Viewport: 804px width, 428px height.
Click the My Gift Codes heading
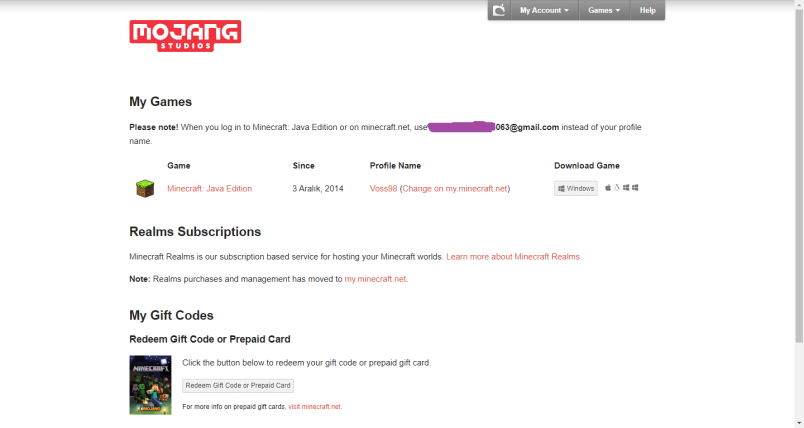(171, 315)
